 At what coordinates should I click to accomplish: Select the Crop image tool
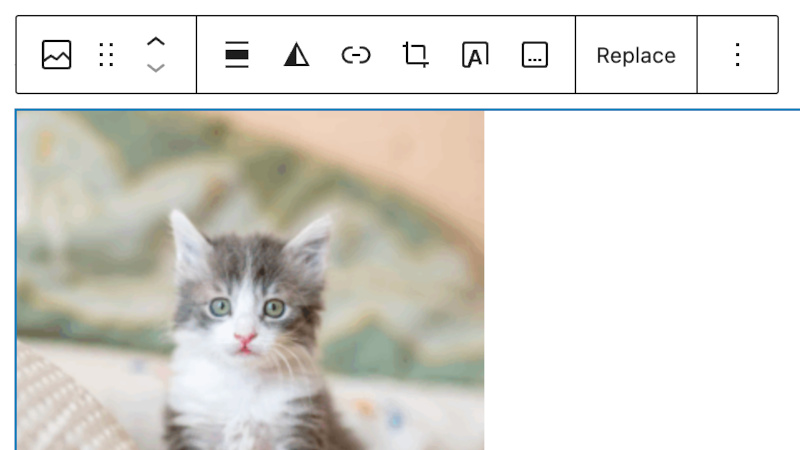click(x=415, y=55)
